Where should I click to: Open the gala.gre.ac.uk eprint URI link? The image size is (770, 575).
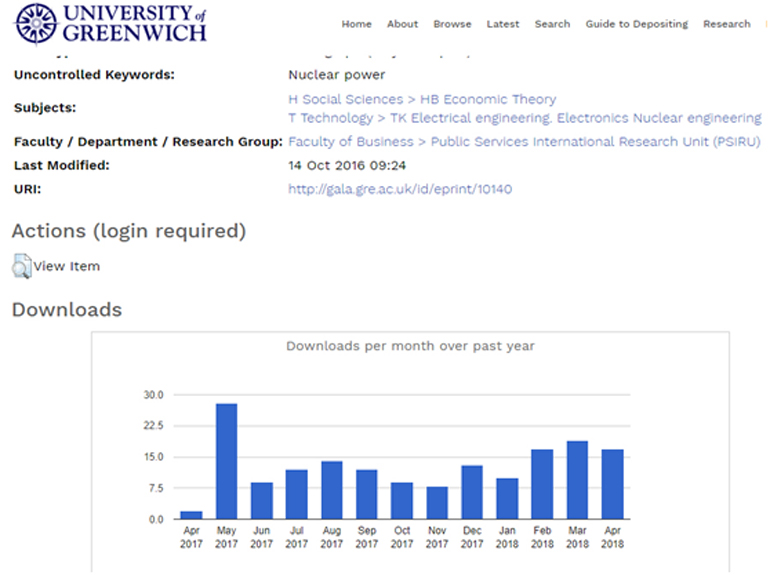pos(400,189)
